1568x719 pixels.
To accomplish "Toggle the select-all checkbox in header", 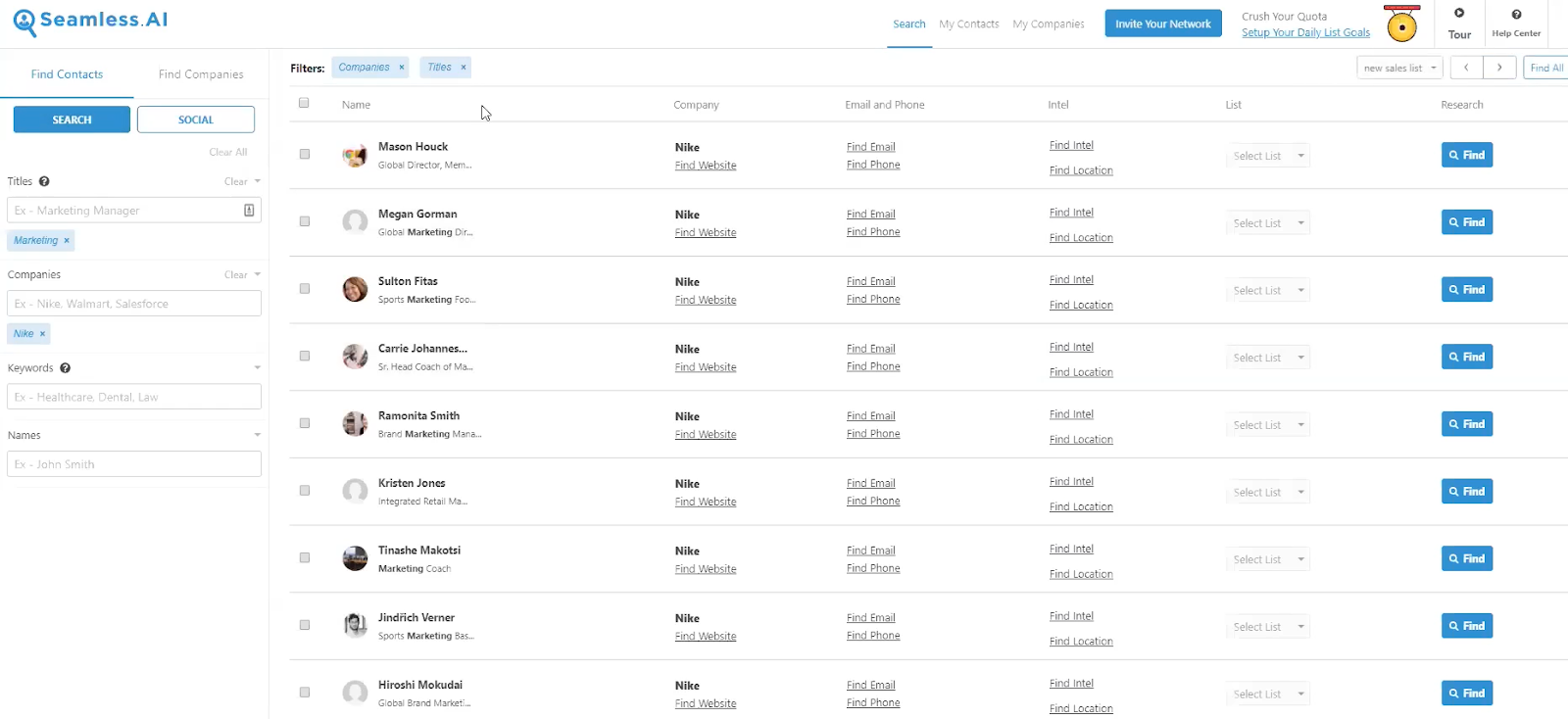I will (304, 103).
